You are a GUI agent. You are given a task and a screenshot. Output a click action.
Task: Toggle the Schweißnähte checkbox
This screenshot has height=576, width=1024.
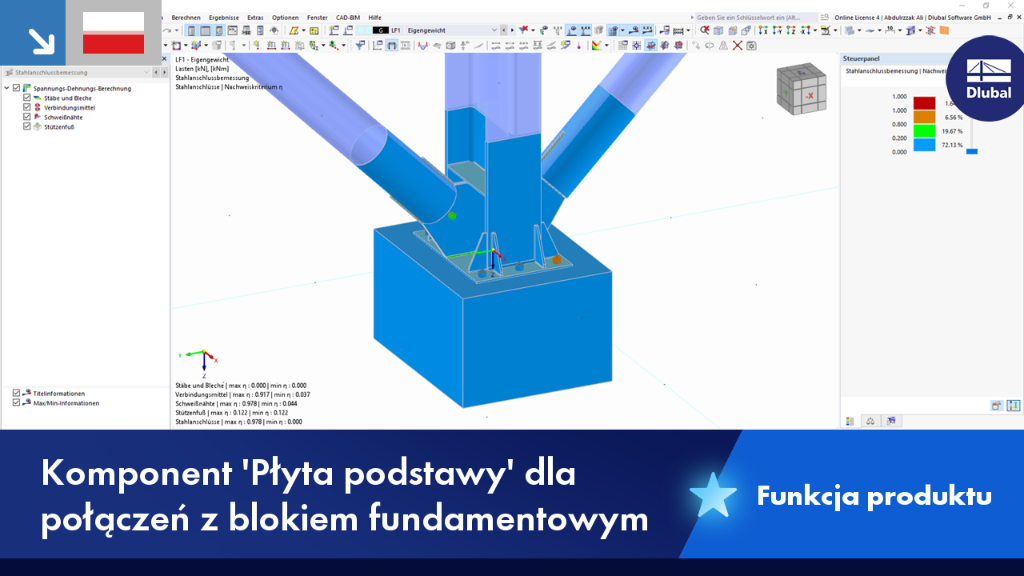coord(27,117)
